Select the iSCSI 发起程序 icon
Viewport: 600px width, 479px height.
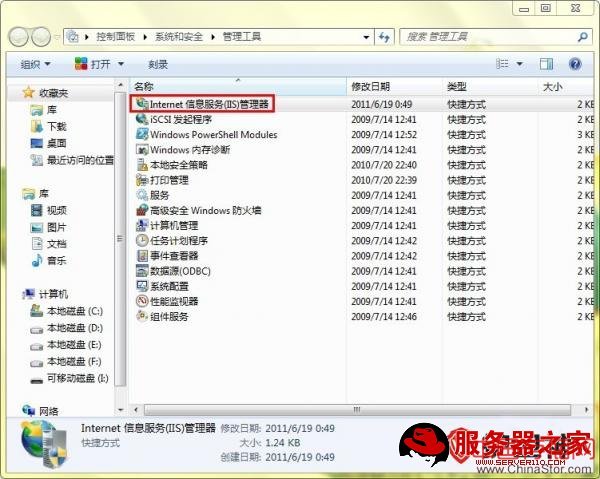[x=142, y=119]
